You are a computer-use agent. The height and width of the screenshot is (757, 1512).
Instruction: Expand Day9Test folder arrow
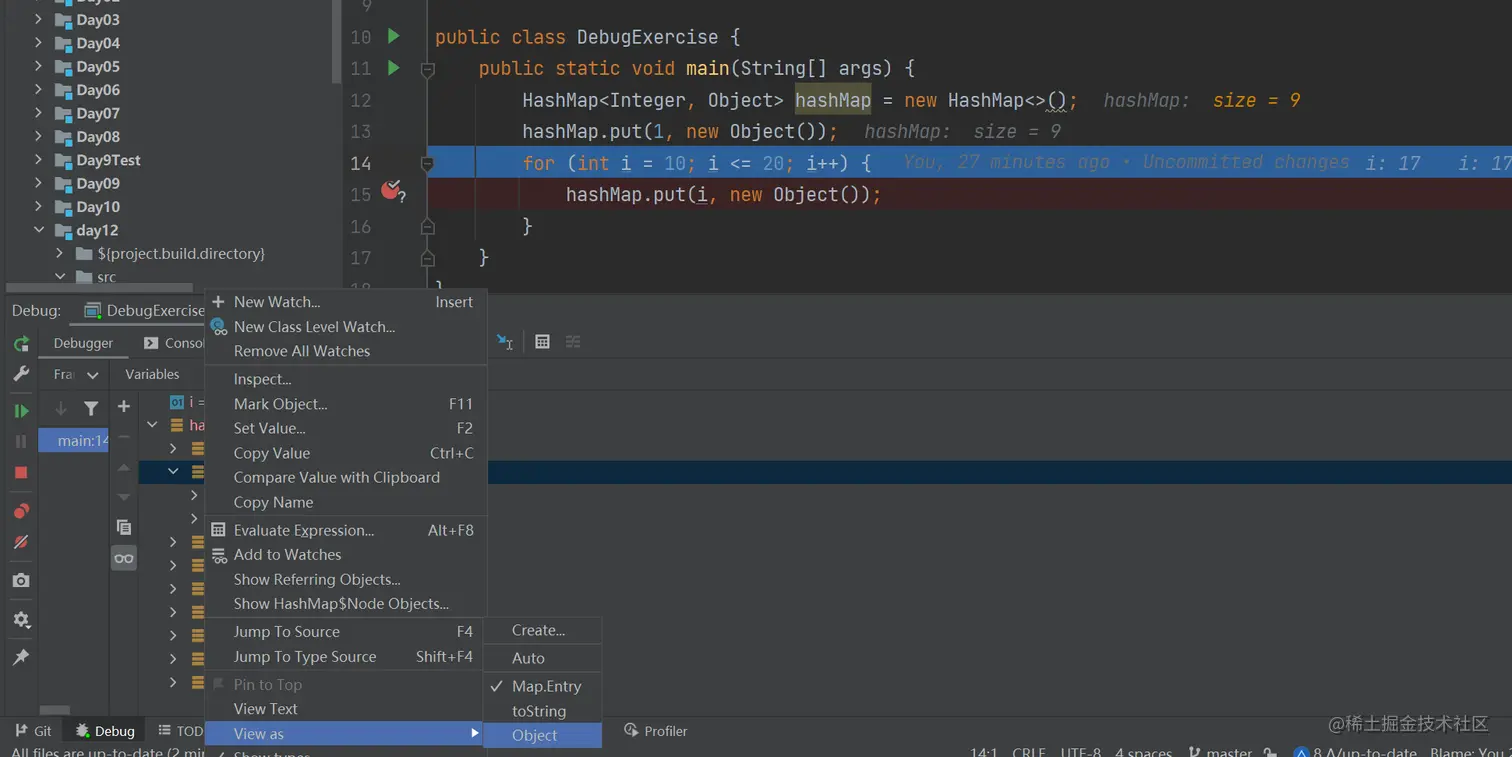38,160
